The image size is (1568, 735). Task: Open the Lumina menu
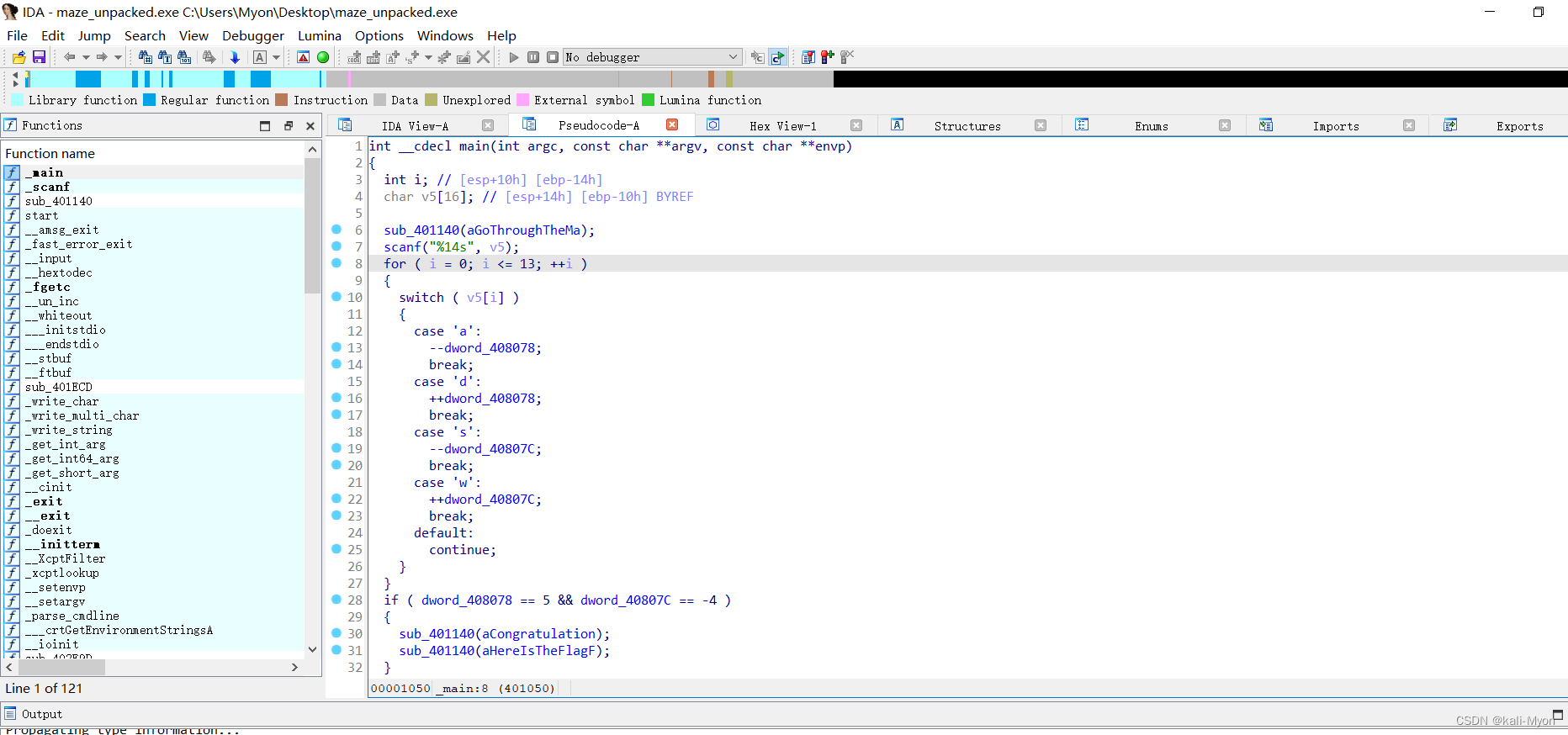coord(320,35)
